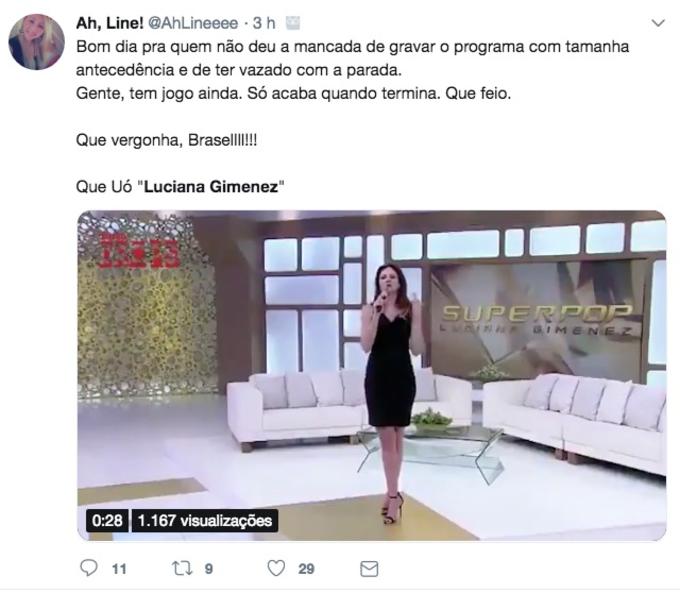Open the tweet via the 3 h timestamp
The image size is (680, 593).
(265, 23)
